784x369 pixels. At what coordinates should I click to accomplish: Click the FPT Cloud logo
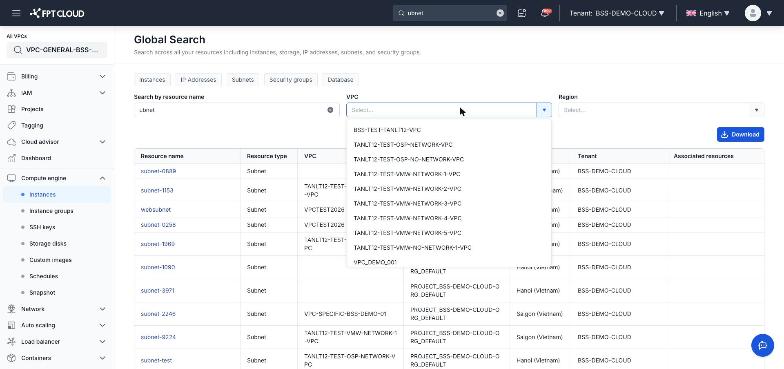(57, 13)
